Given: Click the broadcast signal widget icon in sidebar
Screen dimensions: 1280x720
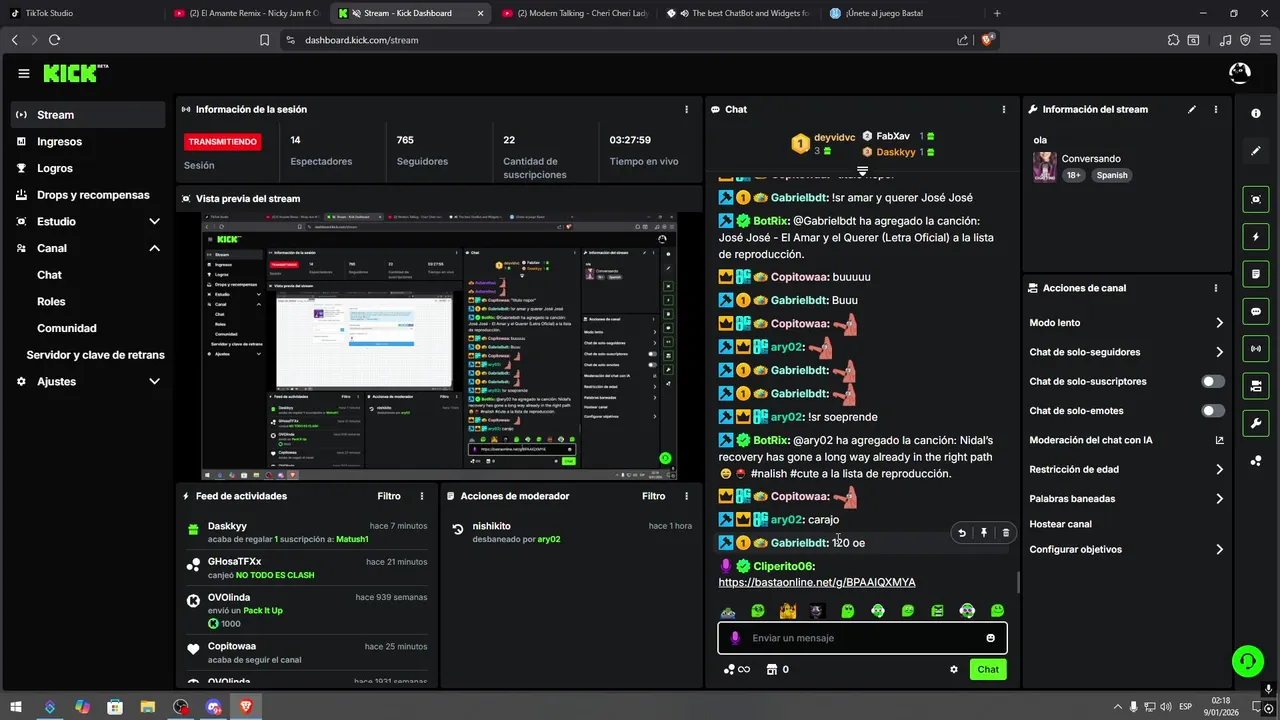Looking at the screenshot, I should click(1256, 348).
